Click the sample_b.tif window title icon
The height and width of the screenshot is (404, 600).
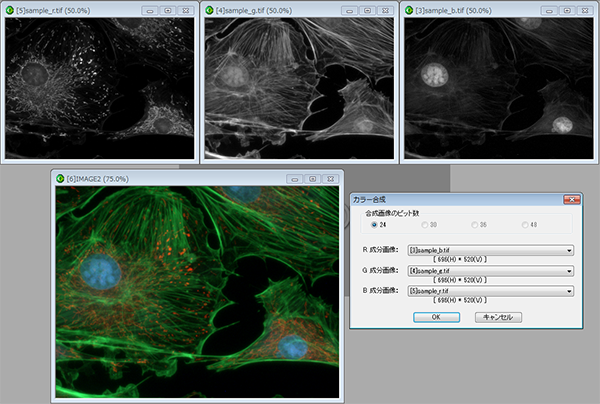(x=407, y=9)
